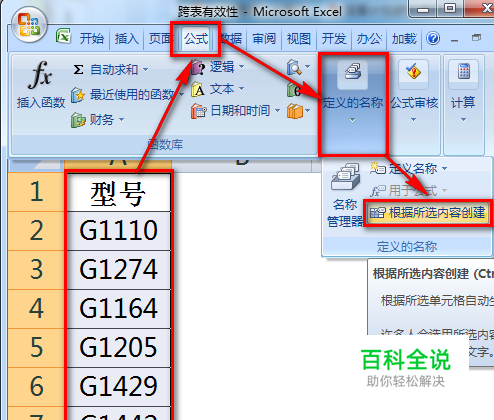Click the 其他函数 stacked books icon

(x=295, y=111)
